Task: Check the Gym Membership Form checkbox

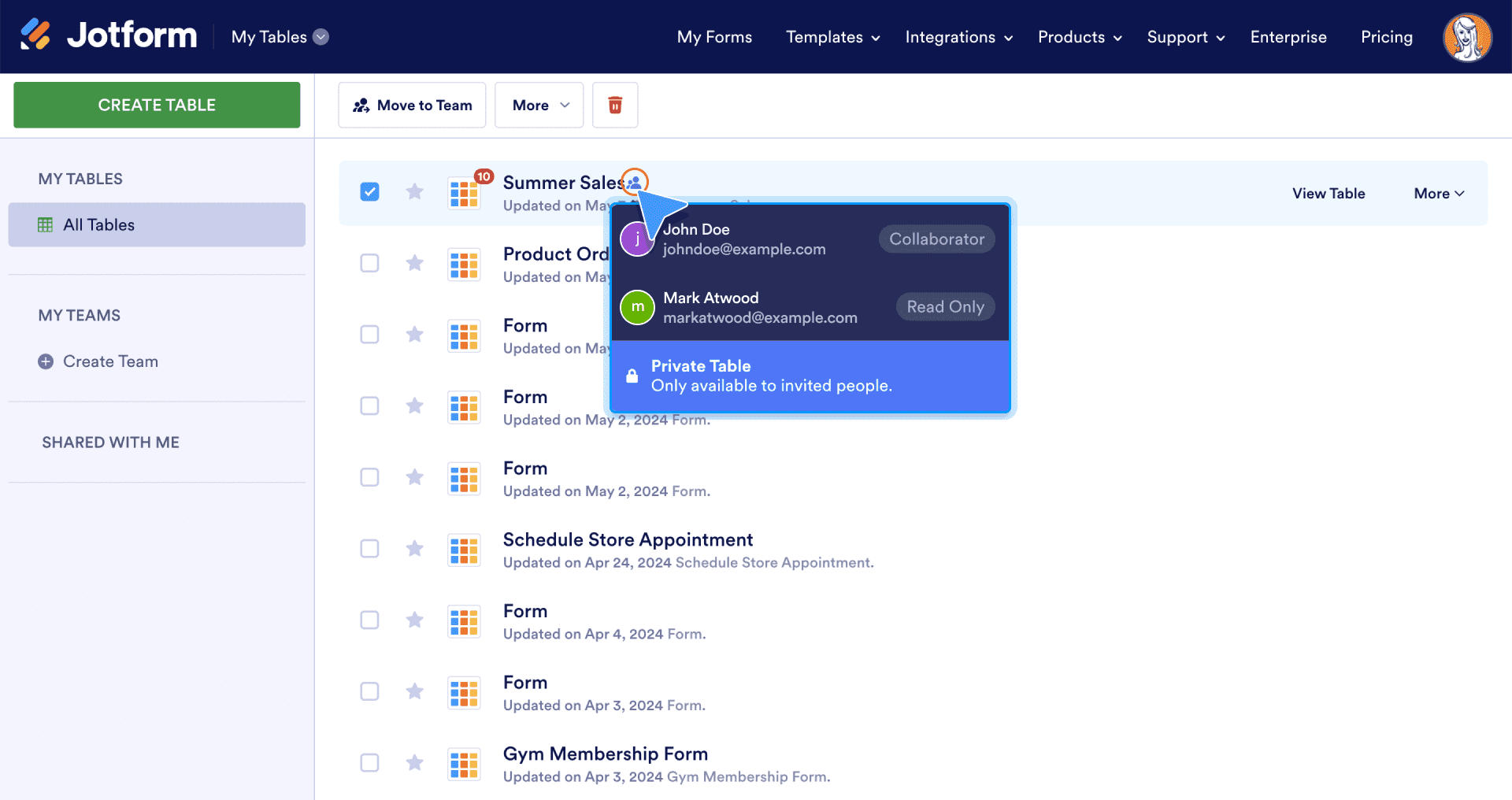Action: point(369,763)
